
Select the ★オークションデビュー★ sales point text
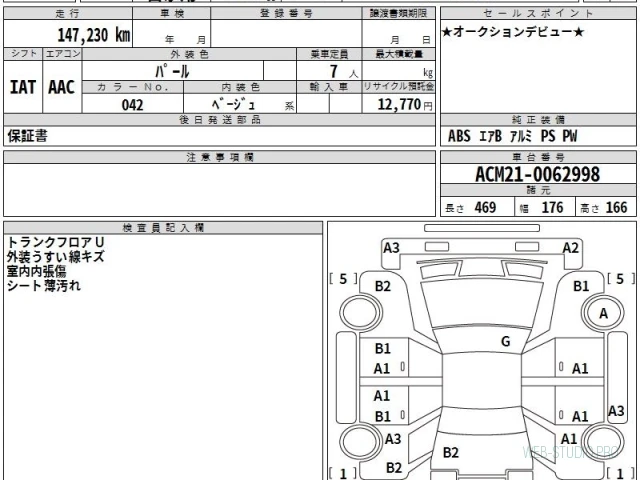(513, 32)
